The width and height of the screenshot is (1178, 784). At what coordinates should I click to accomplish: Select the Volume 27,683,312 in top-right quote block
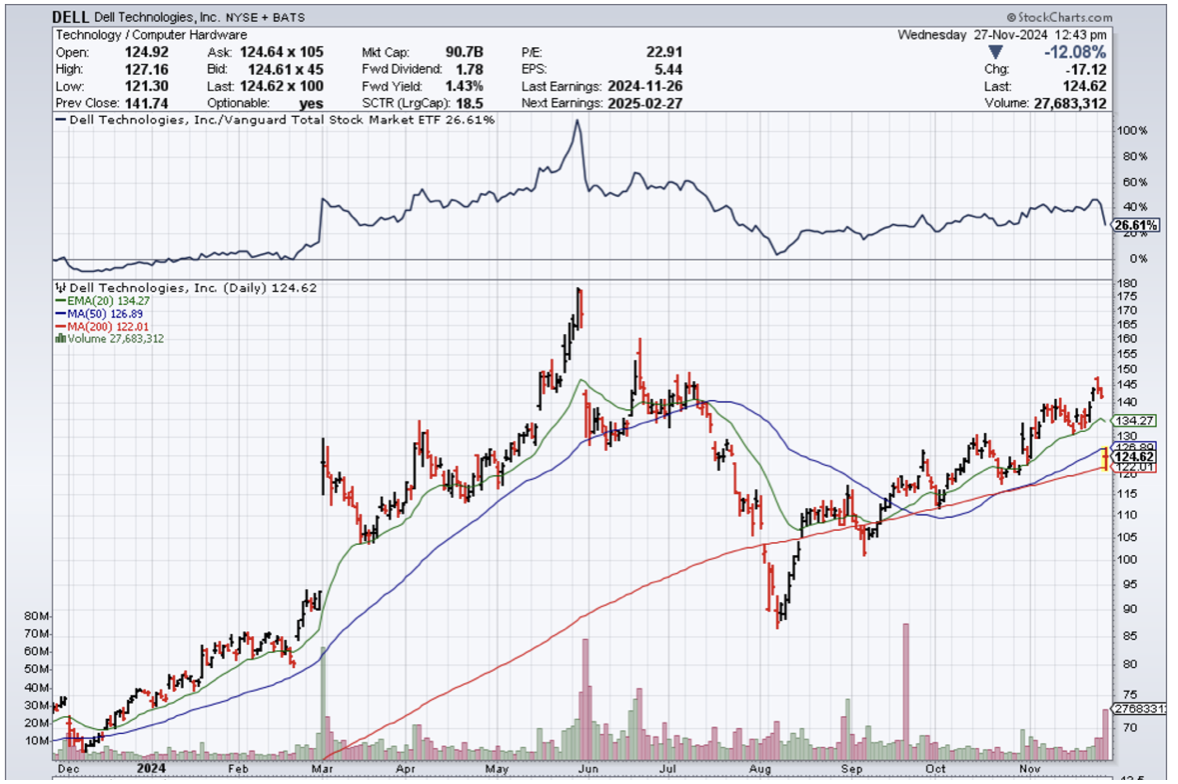[x=1071, y=104]
